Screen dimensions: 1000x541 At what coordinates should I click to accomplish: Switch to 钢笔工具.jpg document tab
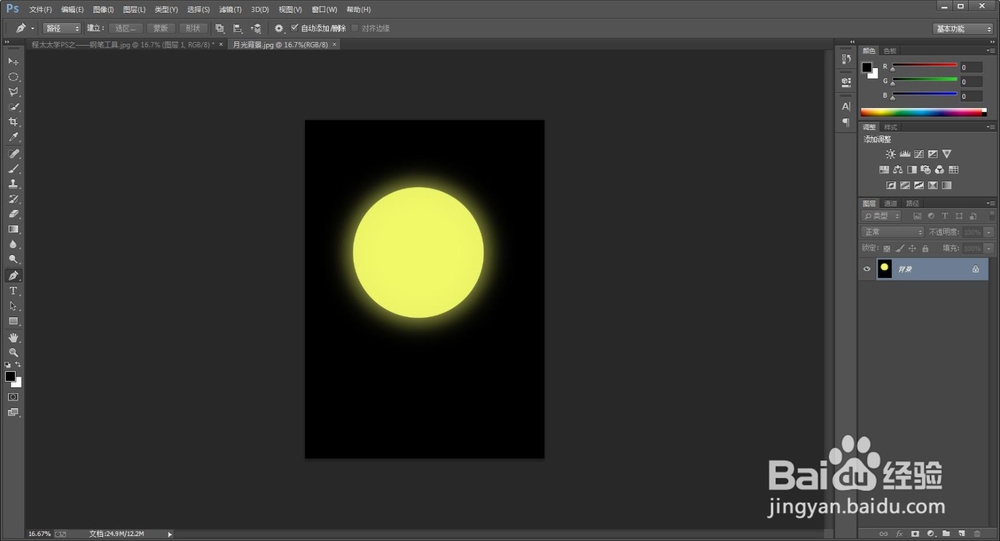click(123, 45)
